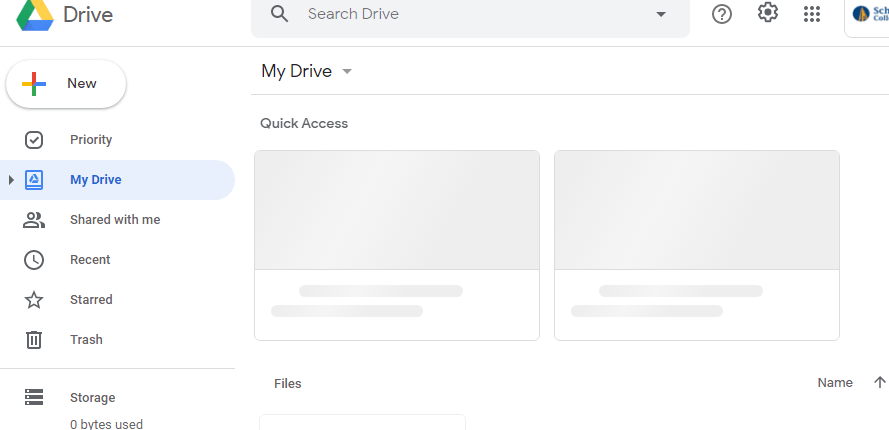This screenshot has width=889, height=430.
Task: Click the New button
Action: 66,84
